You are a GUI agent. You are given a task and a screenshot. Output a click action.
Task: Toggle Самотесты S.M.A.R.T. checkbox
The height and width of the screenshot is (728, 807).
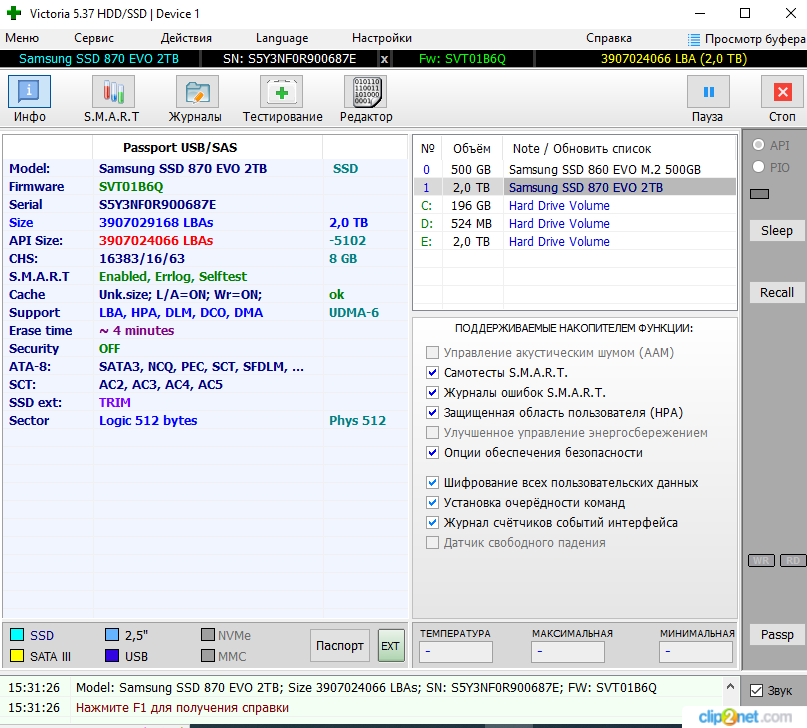tap(432, 372)
